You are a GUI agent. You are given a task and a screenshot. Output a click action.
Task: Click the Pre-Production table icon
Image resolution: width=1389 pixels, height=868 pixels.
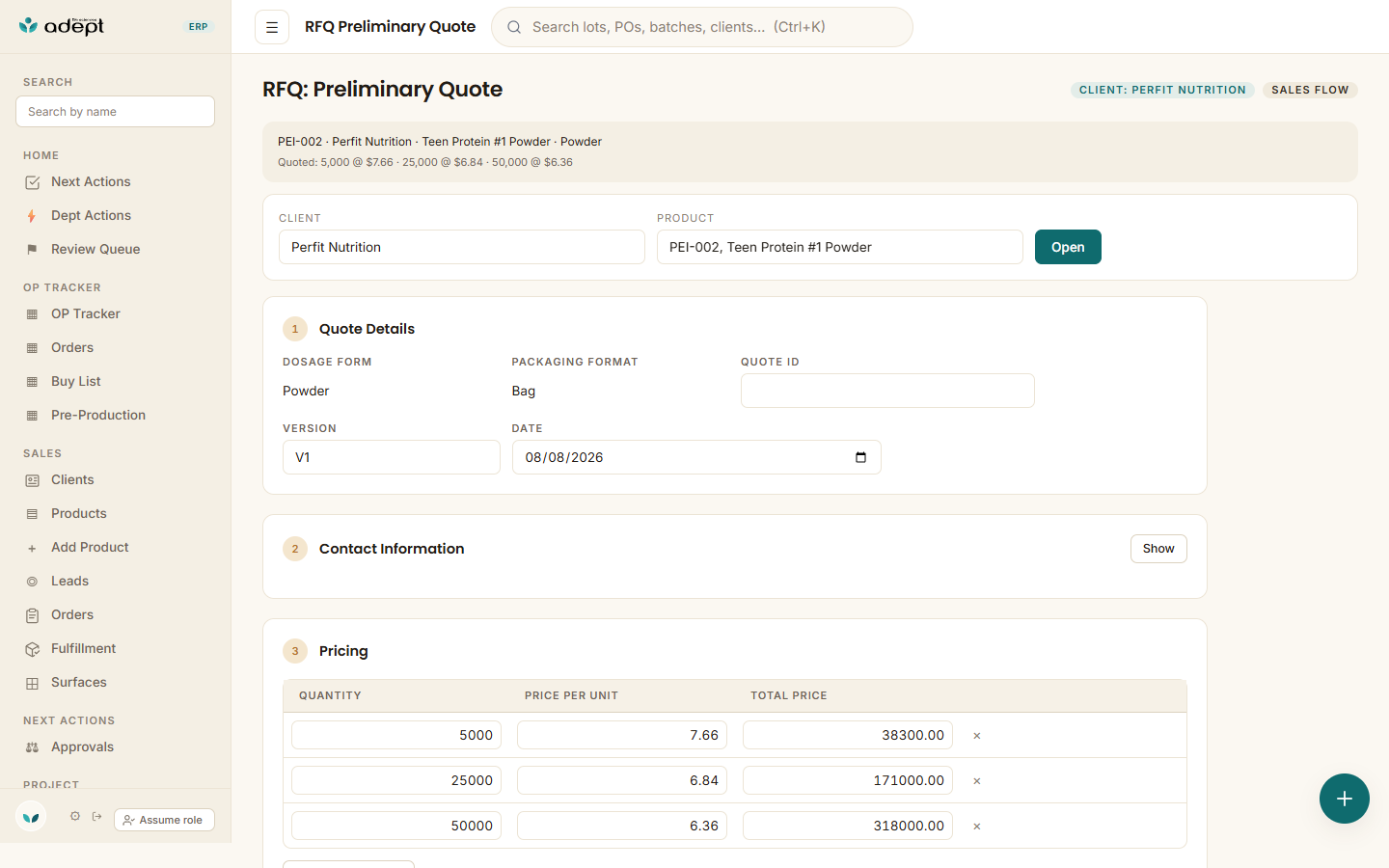tap(32, 416)
